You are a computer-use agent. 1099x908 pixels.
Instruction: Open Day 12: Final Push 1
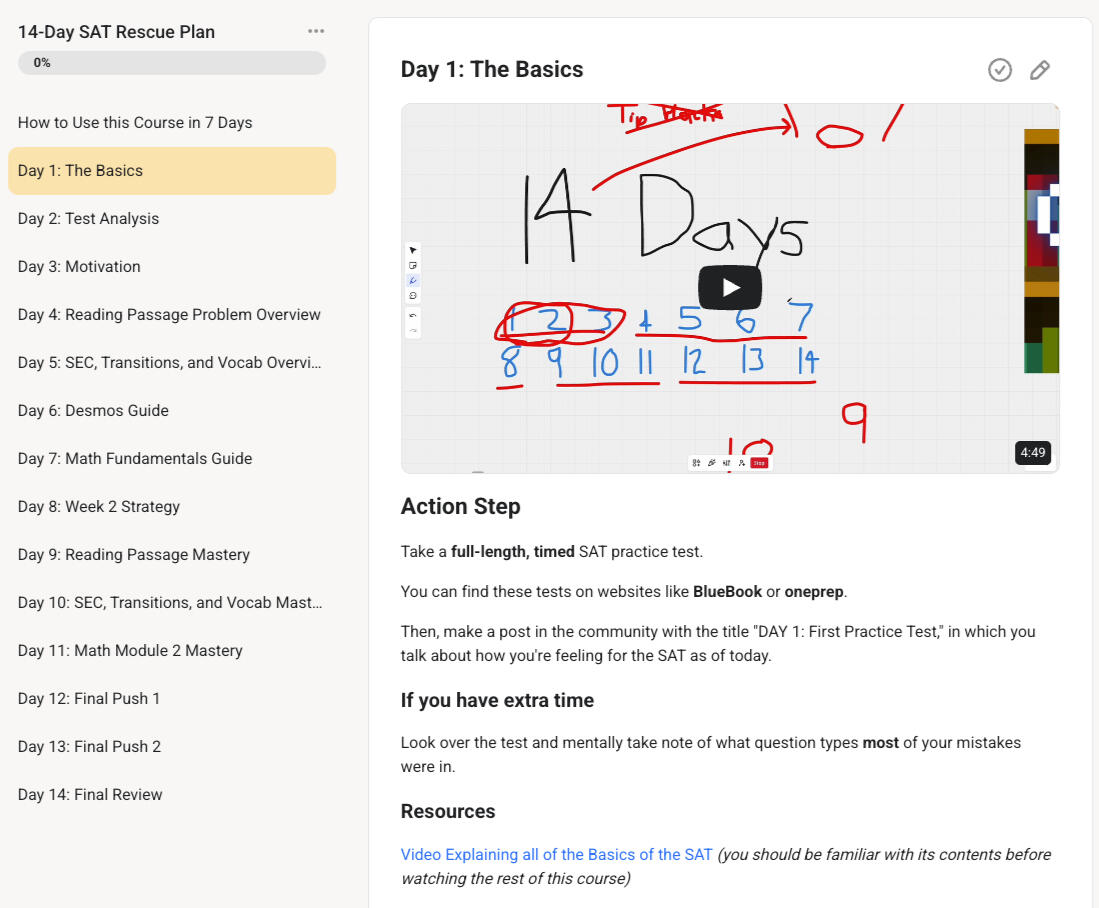click(89, 699)
